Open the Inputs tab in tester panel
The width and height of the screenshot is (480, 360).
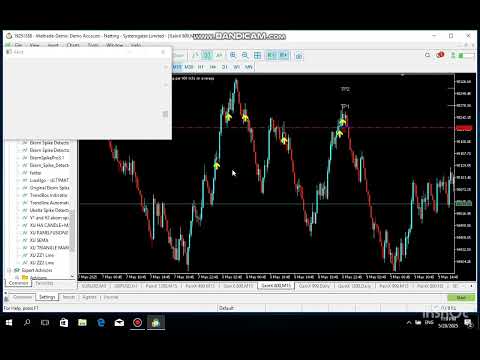69,297
